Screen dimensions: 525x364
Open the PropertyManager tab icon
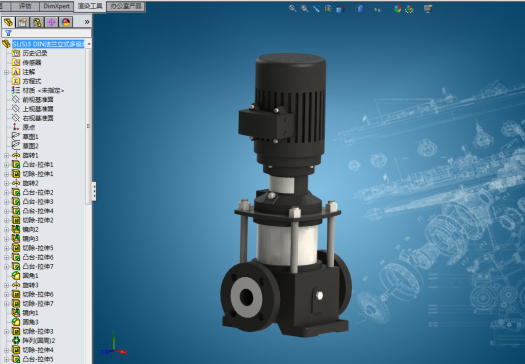pos(22,22)
